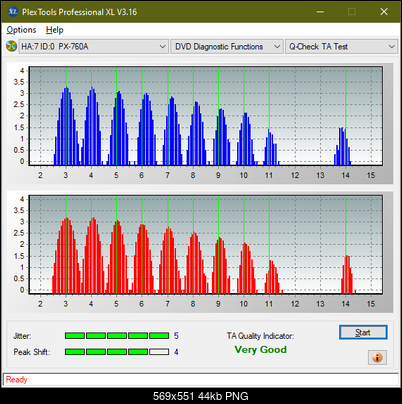The height and width of the screenshot is (404, 402).
Task: Click the PlexTools XL title bar icon
Action: point(13,12)
